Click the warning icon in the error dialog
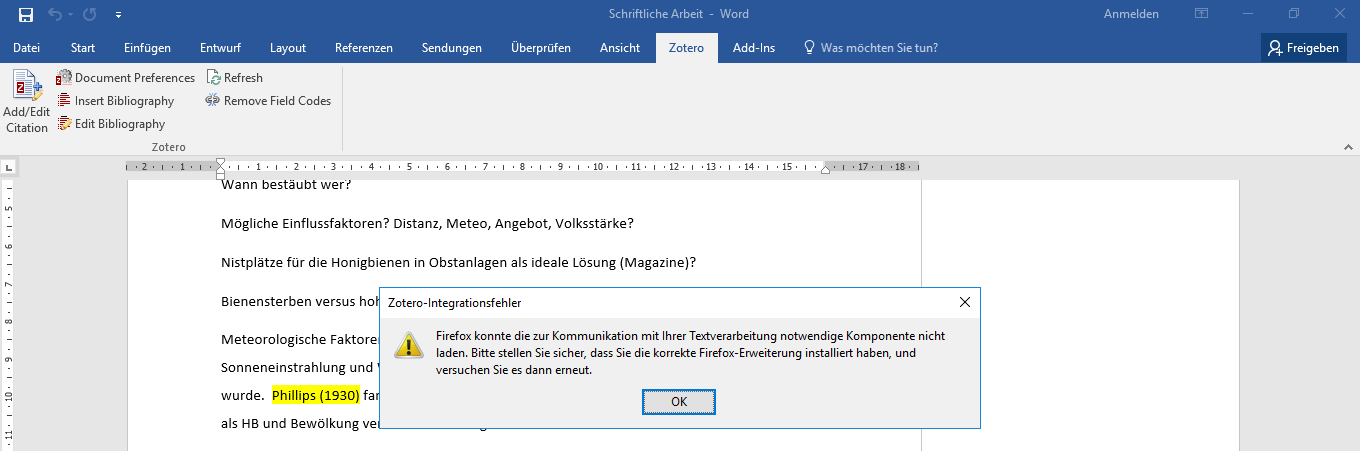The width and height of the screenshot is (1360, 451). point(408,346)
